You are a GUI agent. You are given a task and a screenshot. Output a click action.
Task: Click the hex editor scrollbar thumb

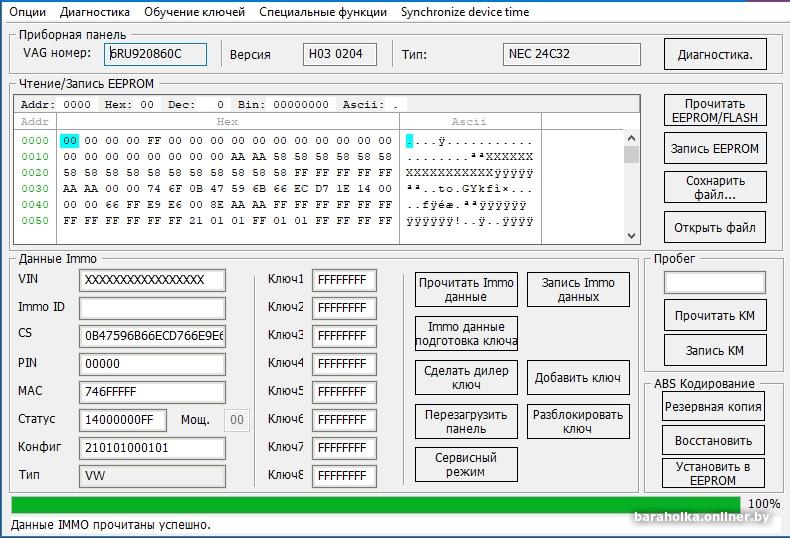(x=631, y=155)
